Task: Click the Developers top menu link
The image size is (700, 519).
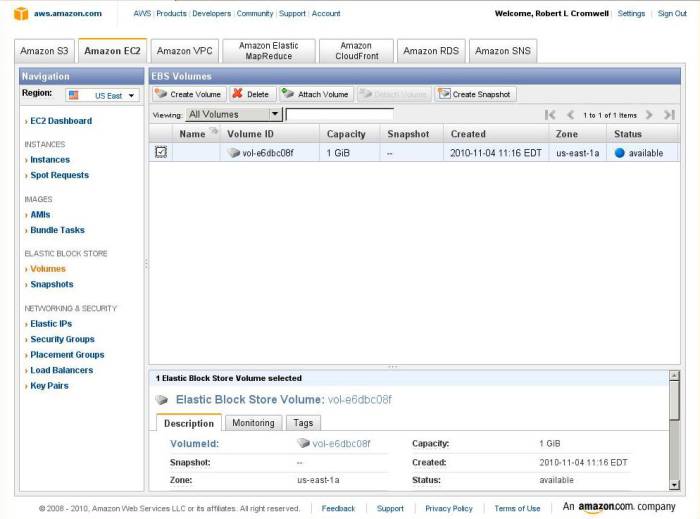Action: (x=212, y=13)
